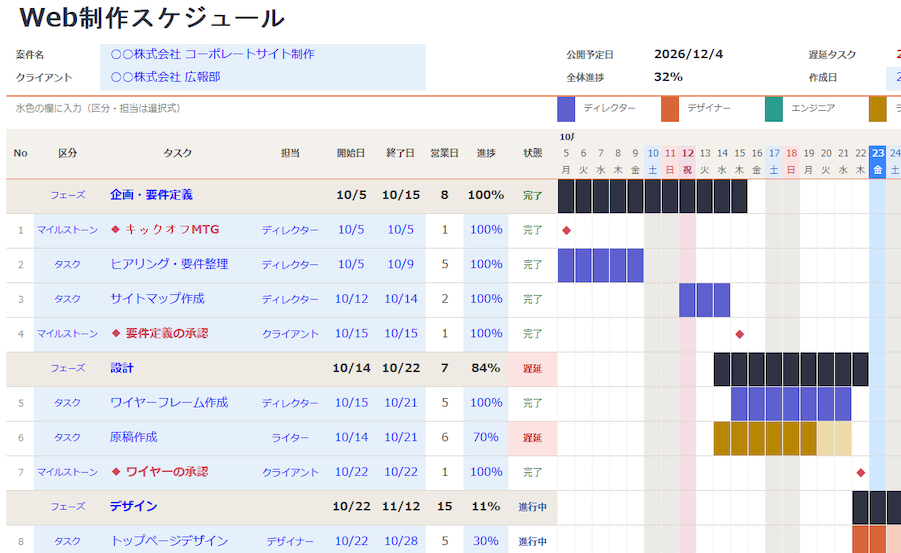Select the サイトマップ作成 task name
The image size is (901, 553).
pos(157,299)
